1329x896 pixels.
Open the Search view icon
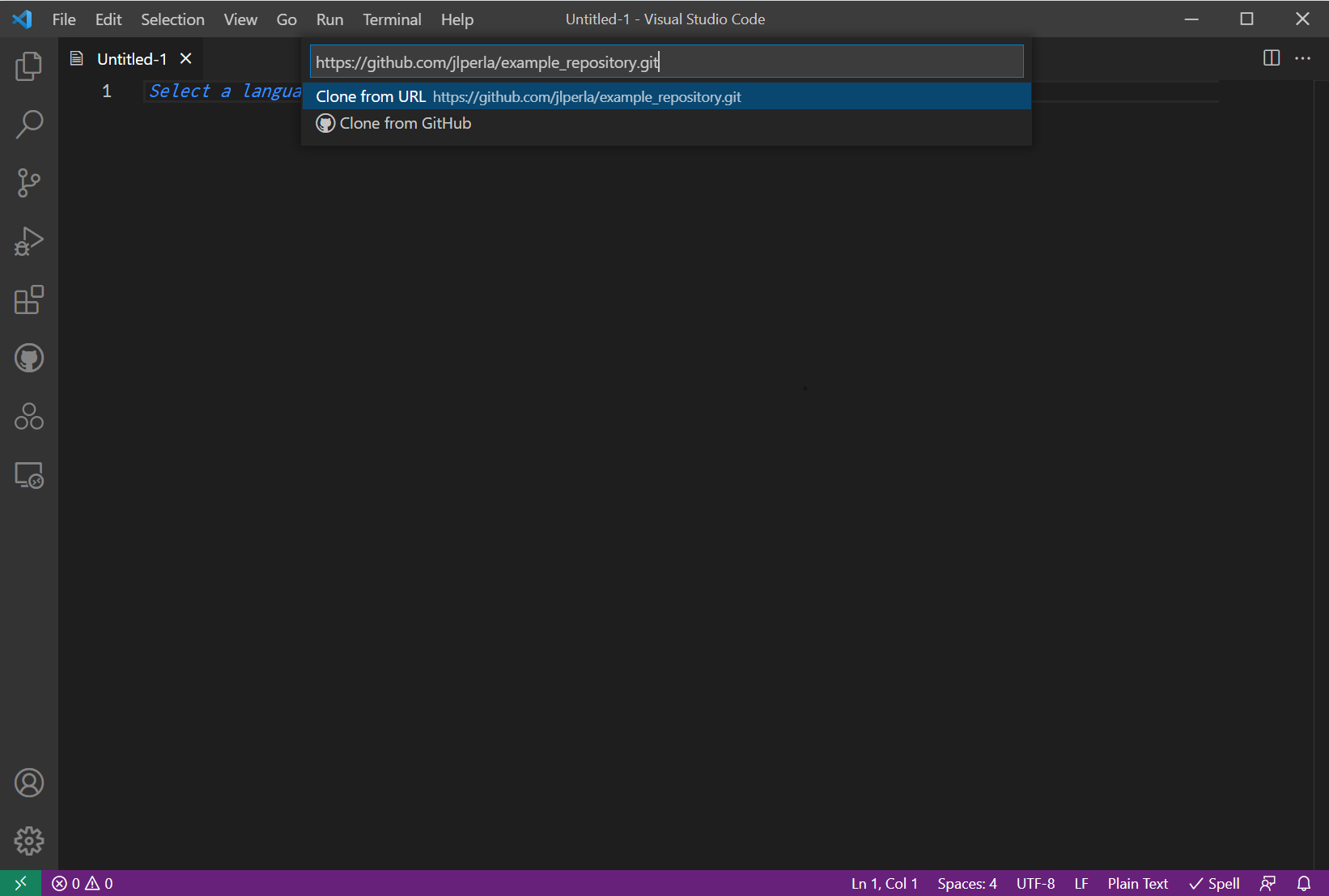click(29, 125)
